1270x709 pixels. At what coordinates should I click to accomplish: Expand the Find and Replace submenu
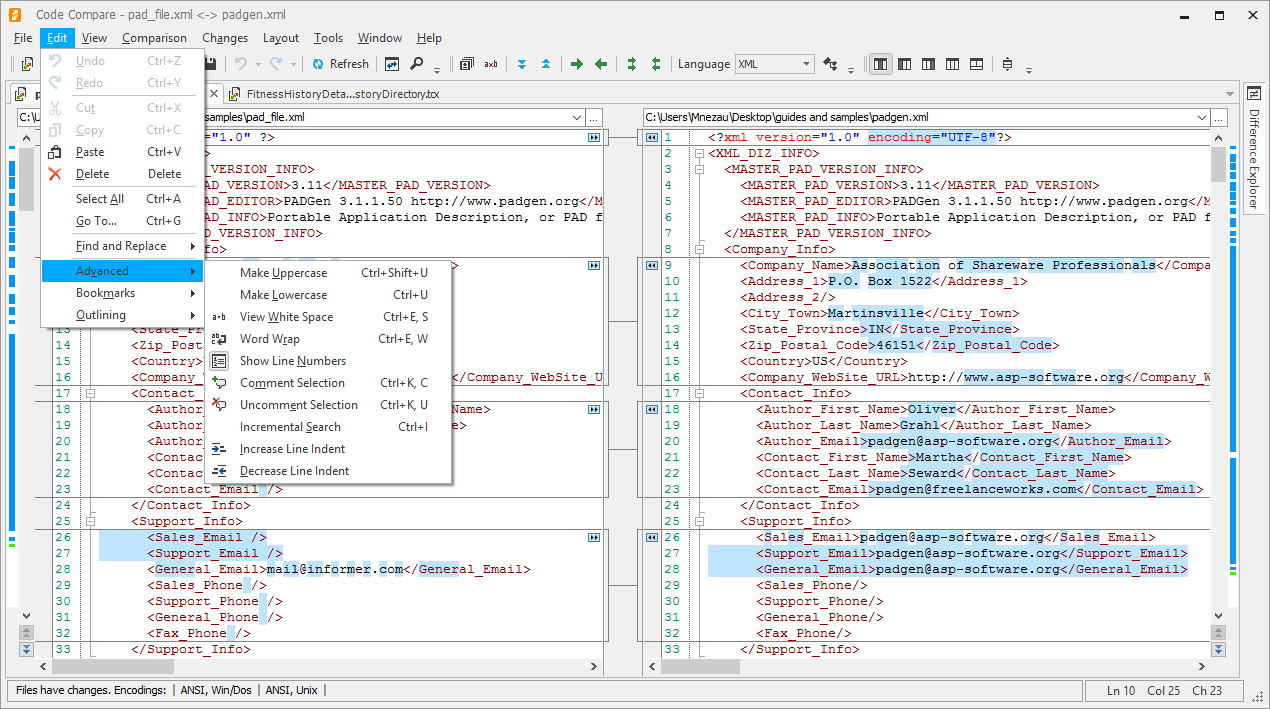(122, 246)
